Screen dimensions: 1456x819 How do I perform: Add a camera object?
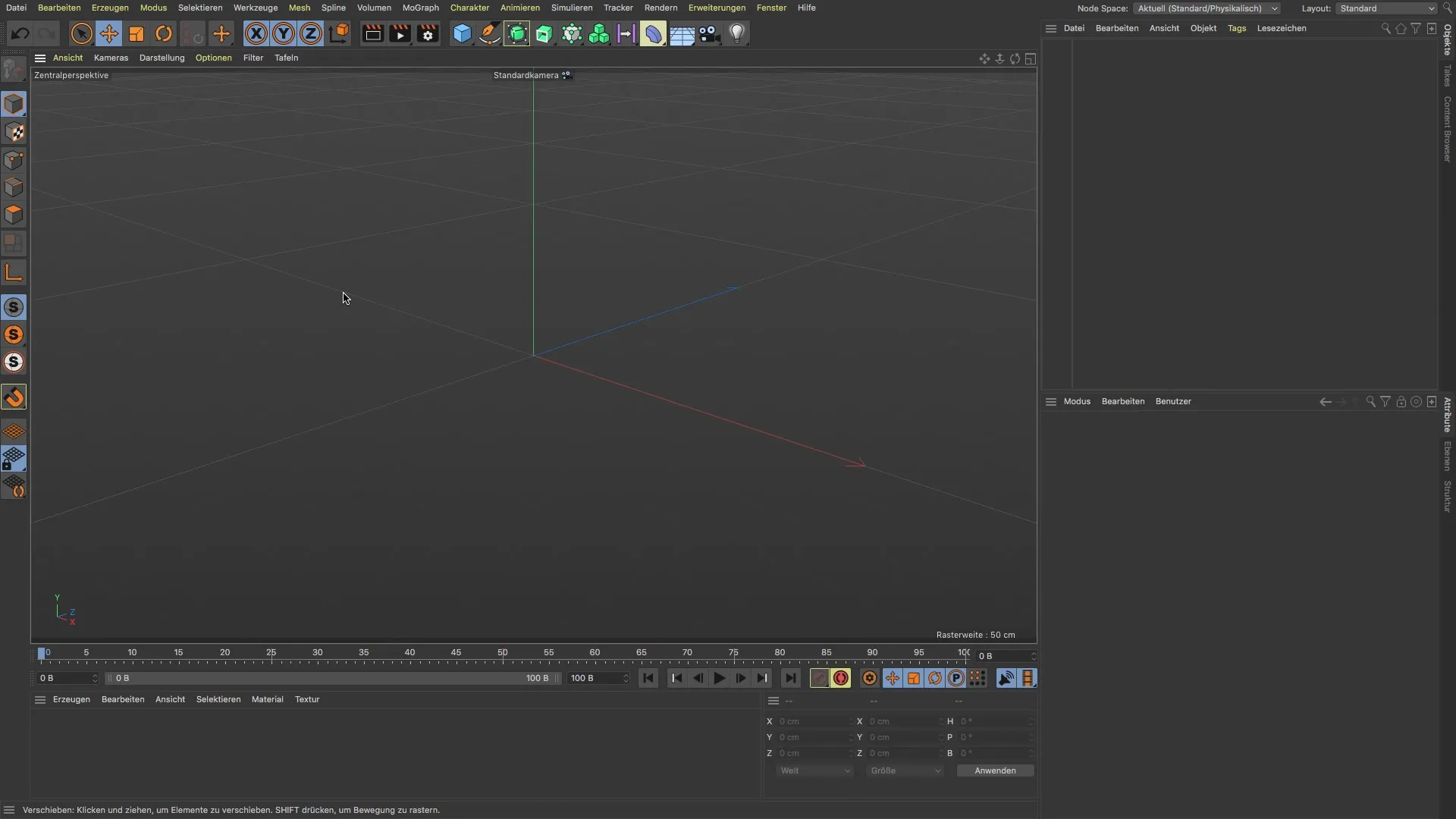coord(709,34)
